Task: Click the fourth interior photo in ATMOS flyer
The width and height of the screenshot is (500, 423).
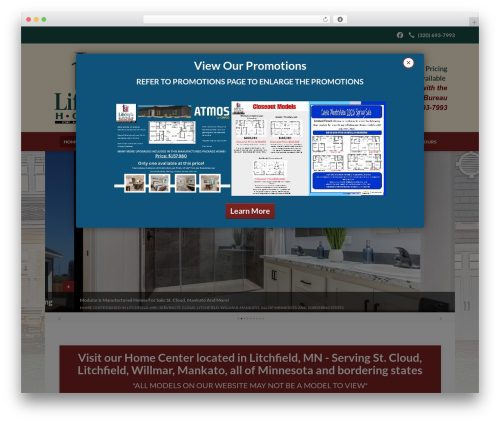Action: point(210,183)
